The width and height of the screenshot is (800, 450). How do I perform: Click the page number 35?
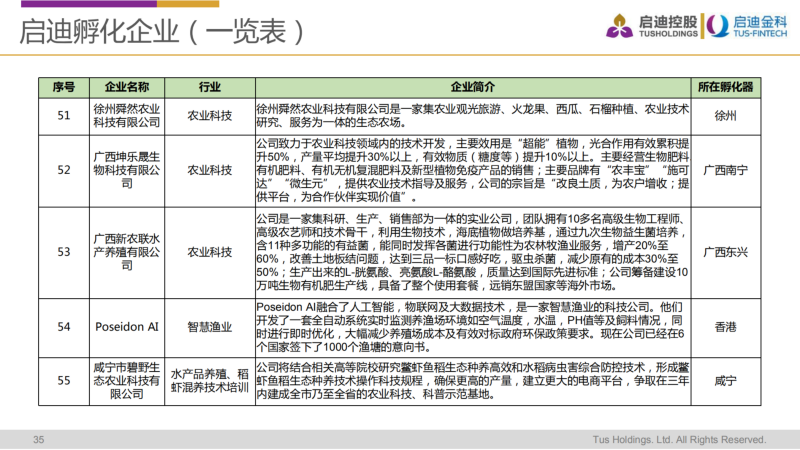(x=39, y=439)
